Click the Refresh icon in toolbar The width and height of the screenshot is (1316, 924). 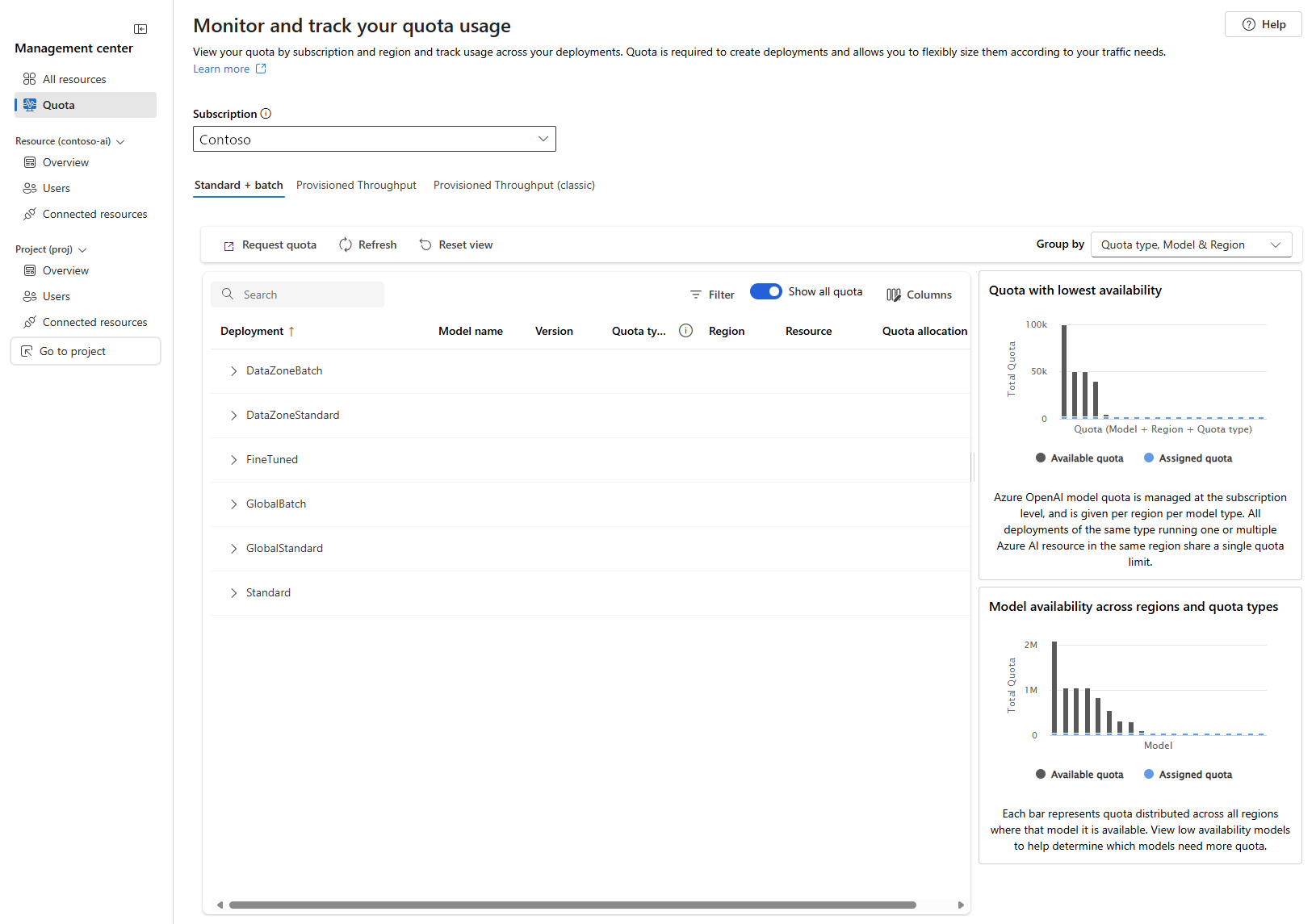point(346,245)
